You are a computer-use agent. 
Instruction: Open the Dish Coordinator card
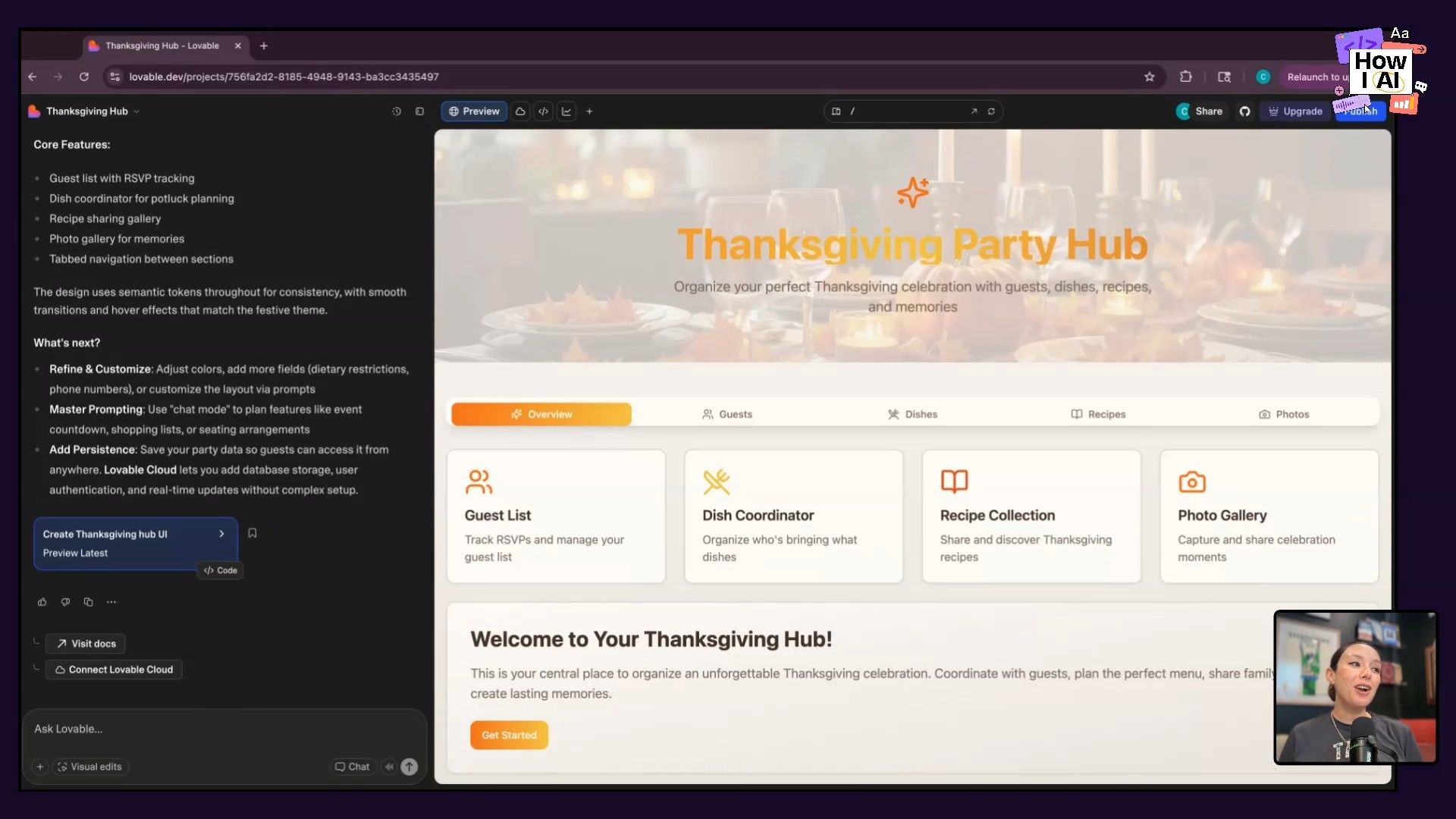tap(793, 516)
